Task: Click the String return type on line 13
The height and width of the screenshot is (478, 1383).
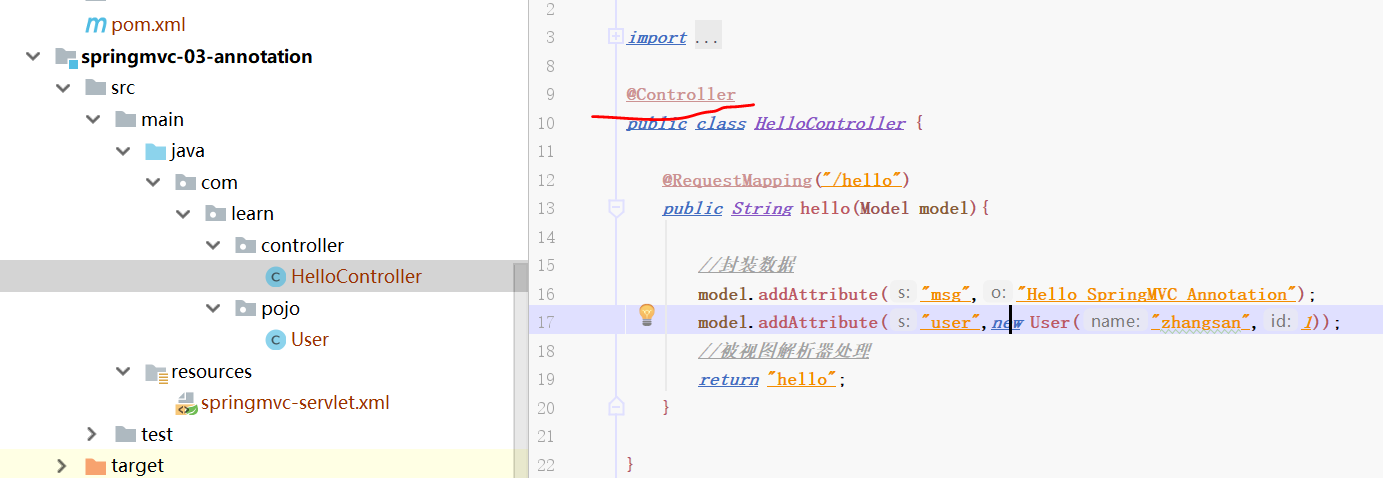Action: tap(762, 208)
